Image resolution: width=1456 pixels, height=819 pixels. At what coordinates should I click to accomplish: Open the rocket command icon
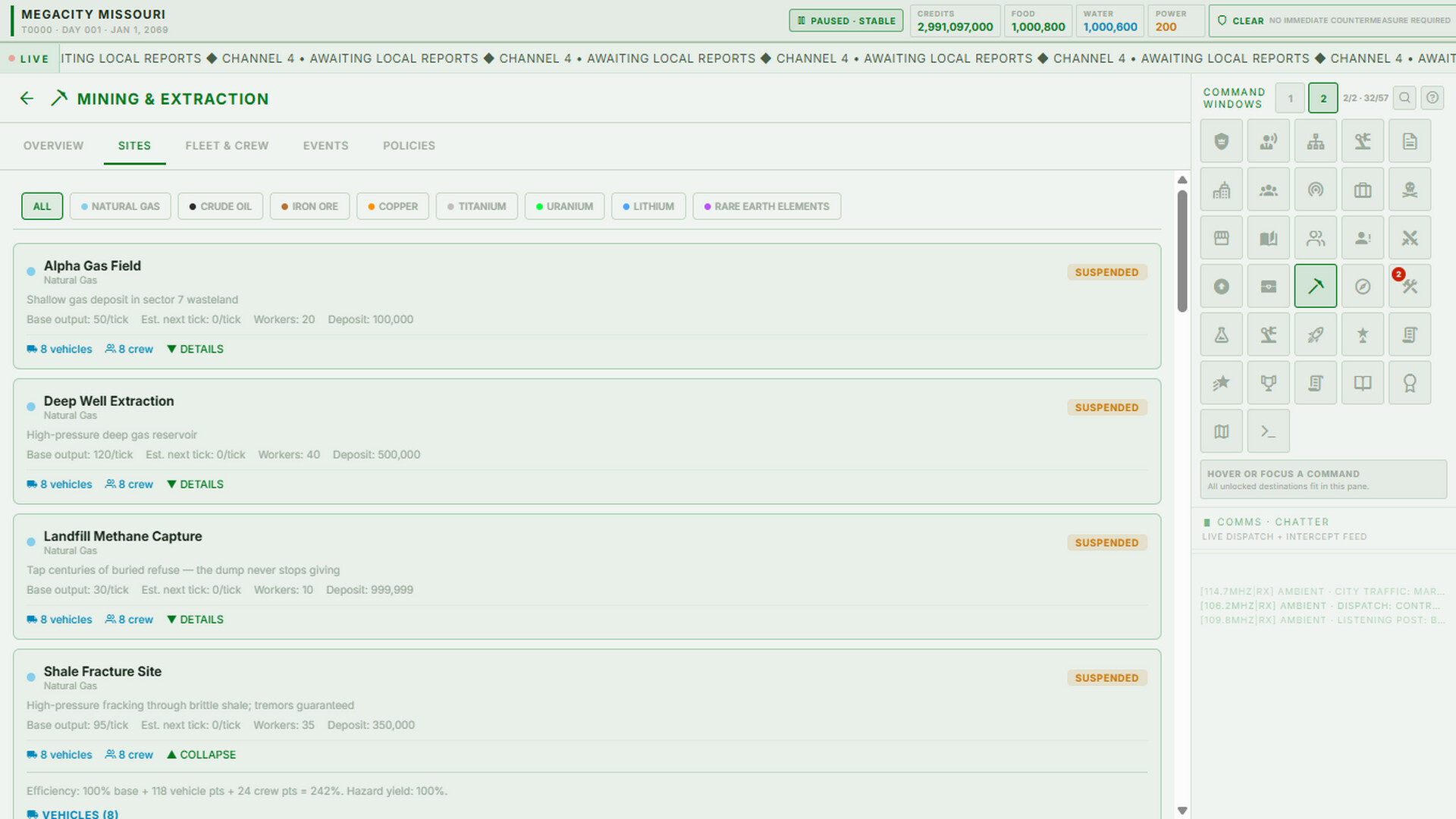(1315, 334)
